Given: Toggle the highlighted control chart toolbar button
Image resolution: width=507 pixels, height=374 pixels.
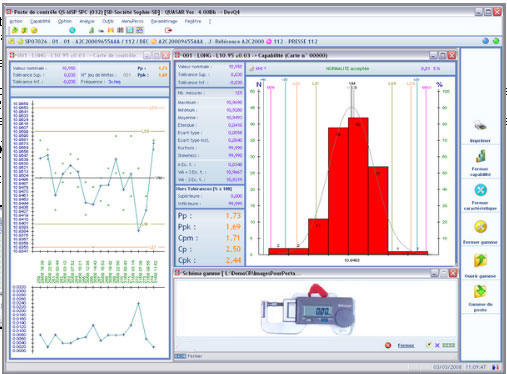Looking at the screenshot, I should 130,30.
